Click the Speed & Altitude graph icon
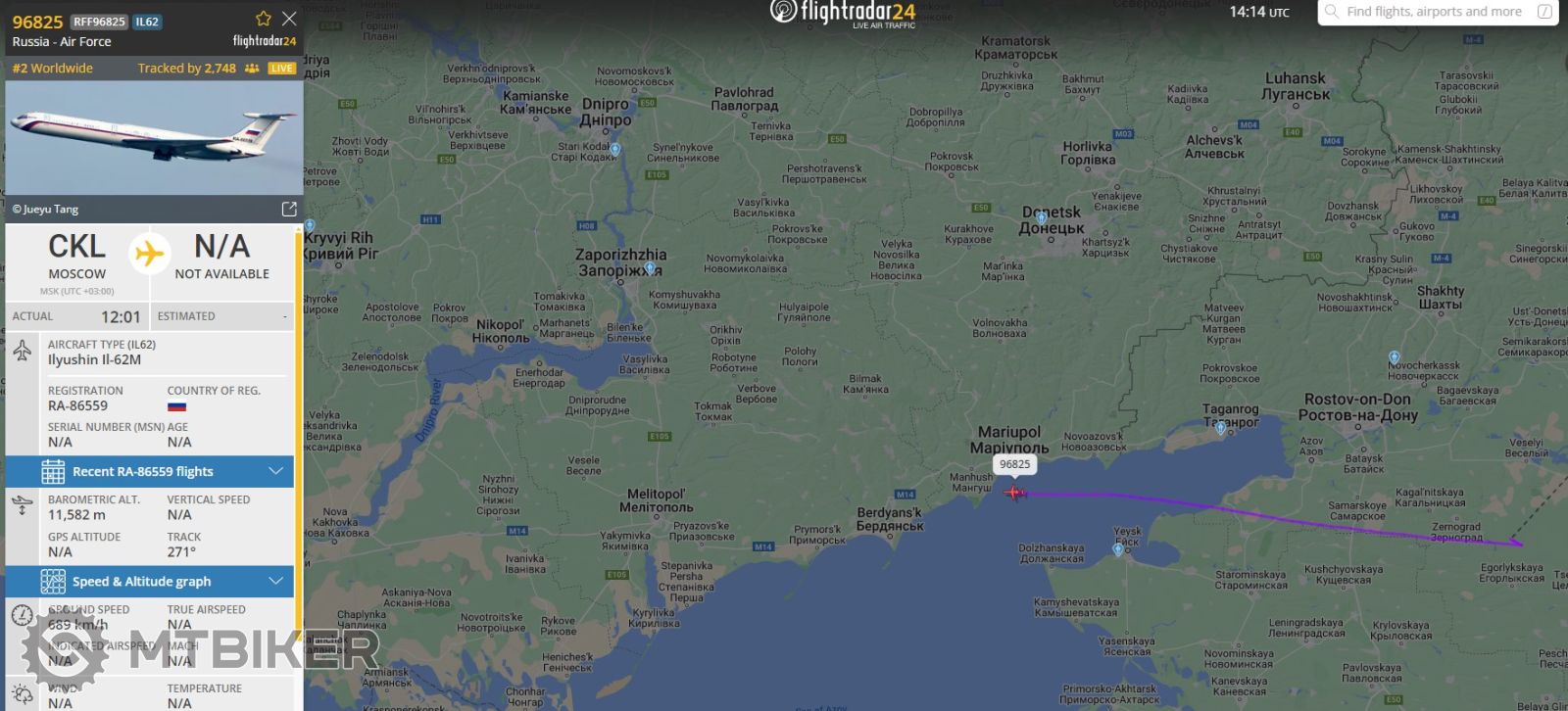This screenshot has height=711, width=1568. 53,581
